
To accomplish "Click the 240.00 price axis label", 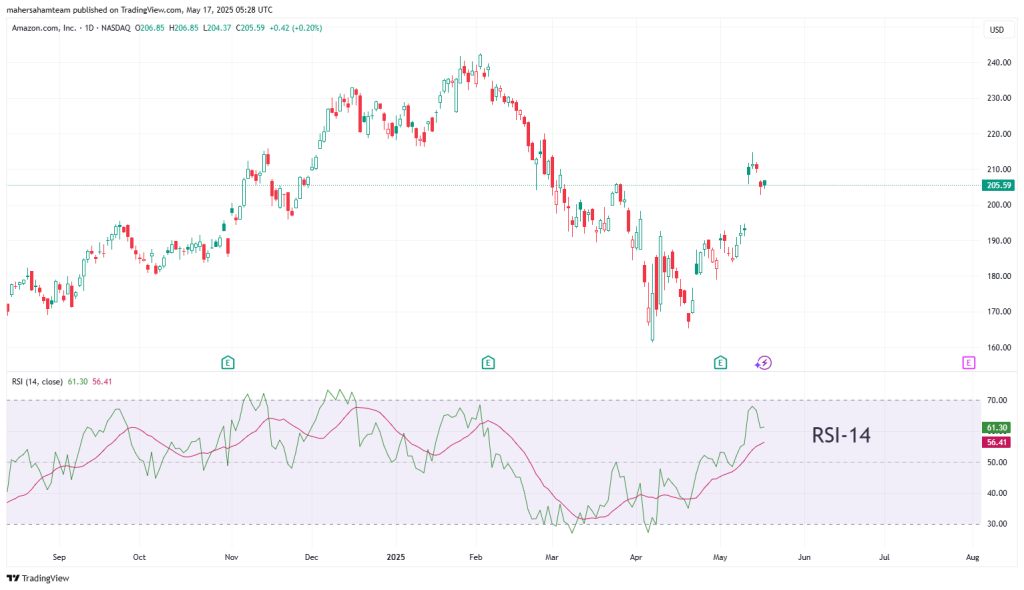I will (x=999, y=63).
